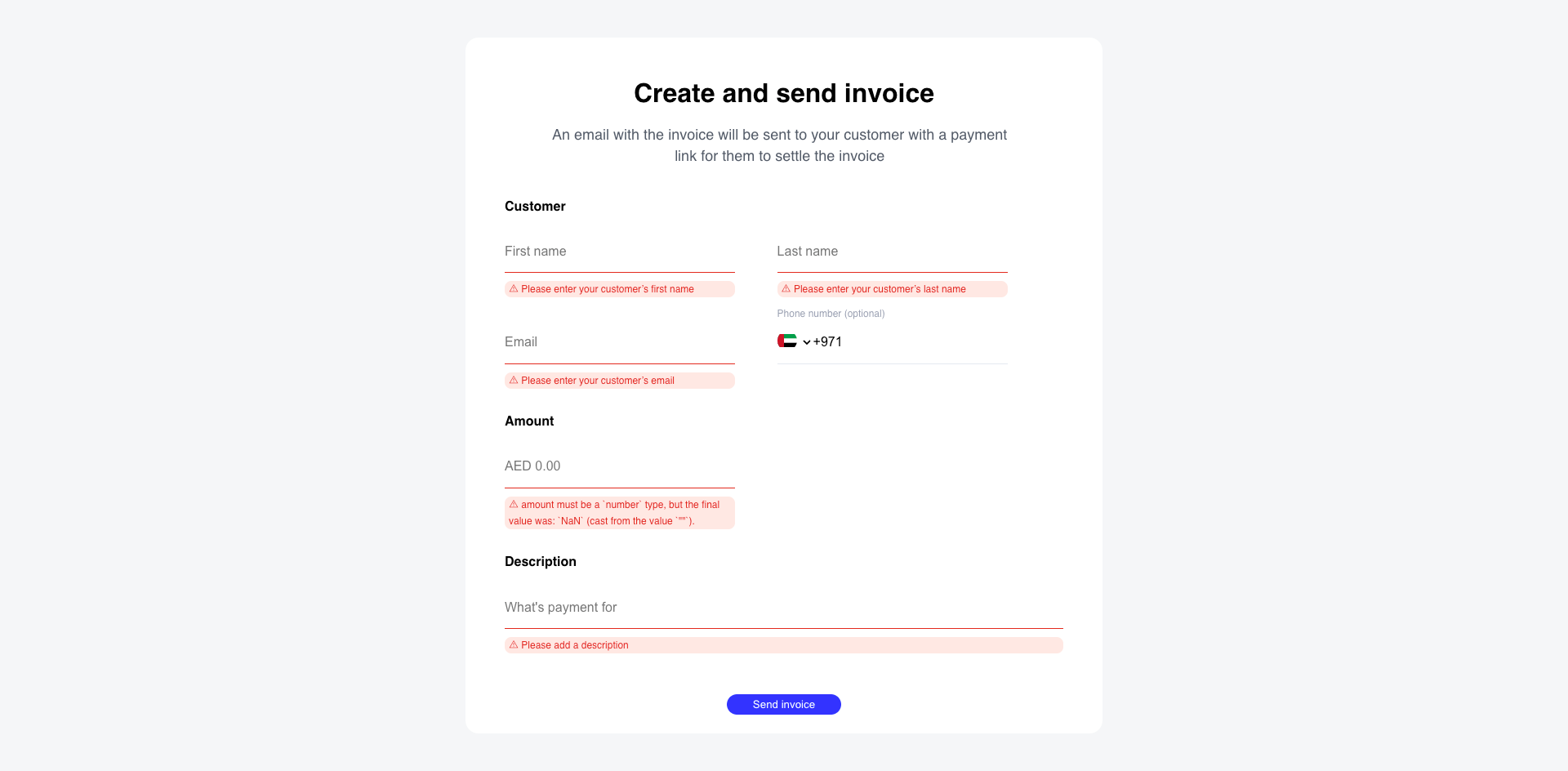Click the Last name input field

[x=892, y=253]
